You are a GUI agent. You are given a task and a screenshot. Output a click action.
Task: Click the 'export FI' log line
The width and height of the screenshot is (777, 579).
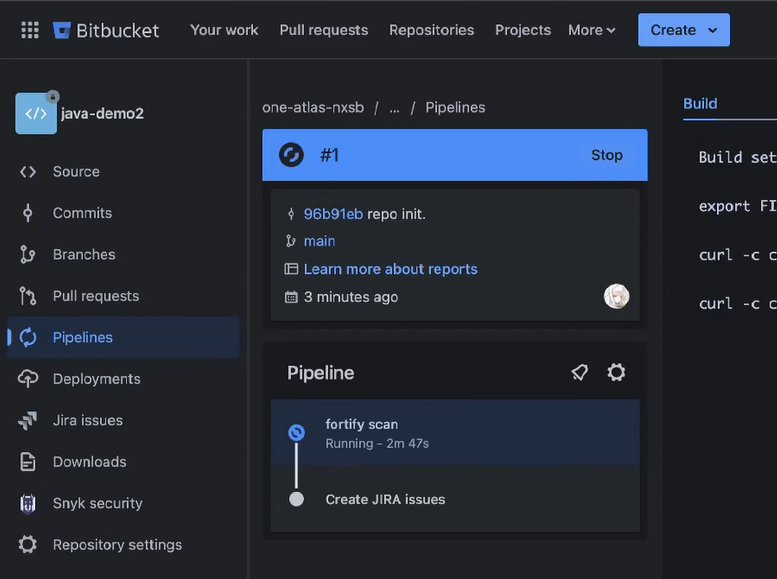point(737,206)
